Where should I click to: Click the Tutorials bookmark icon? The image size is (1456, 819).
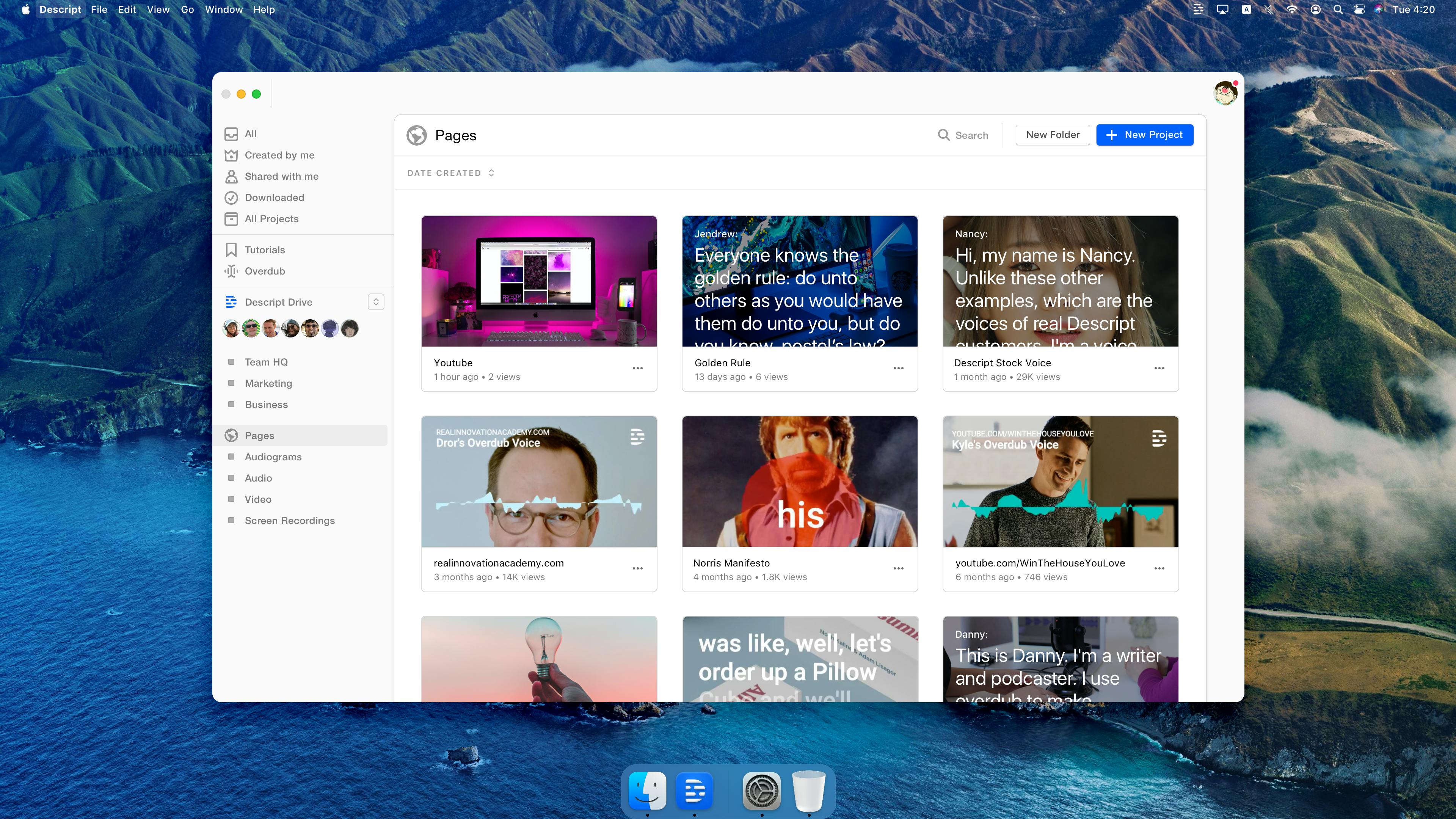231,250
